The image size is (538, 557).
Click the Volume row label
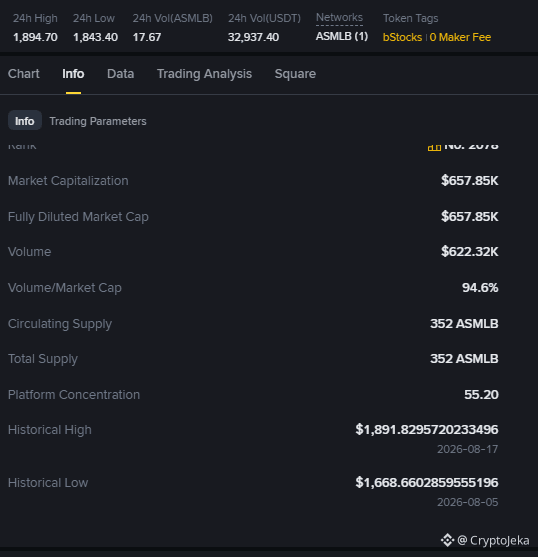pyautogui.click(x=29, y=252)
